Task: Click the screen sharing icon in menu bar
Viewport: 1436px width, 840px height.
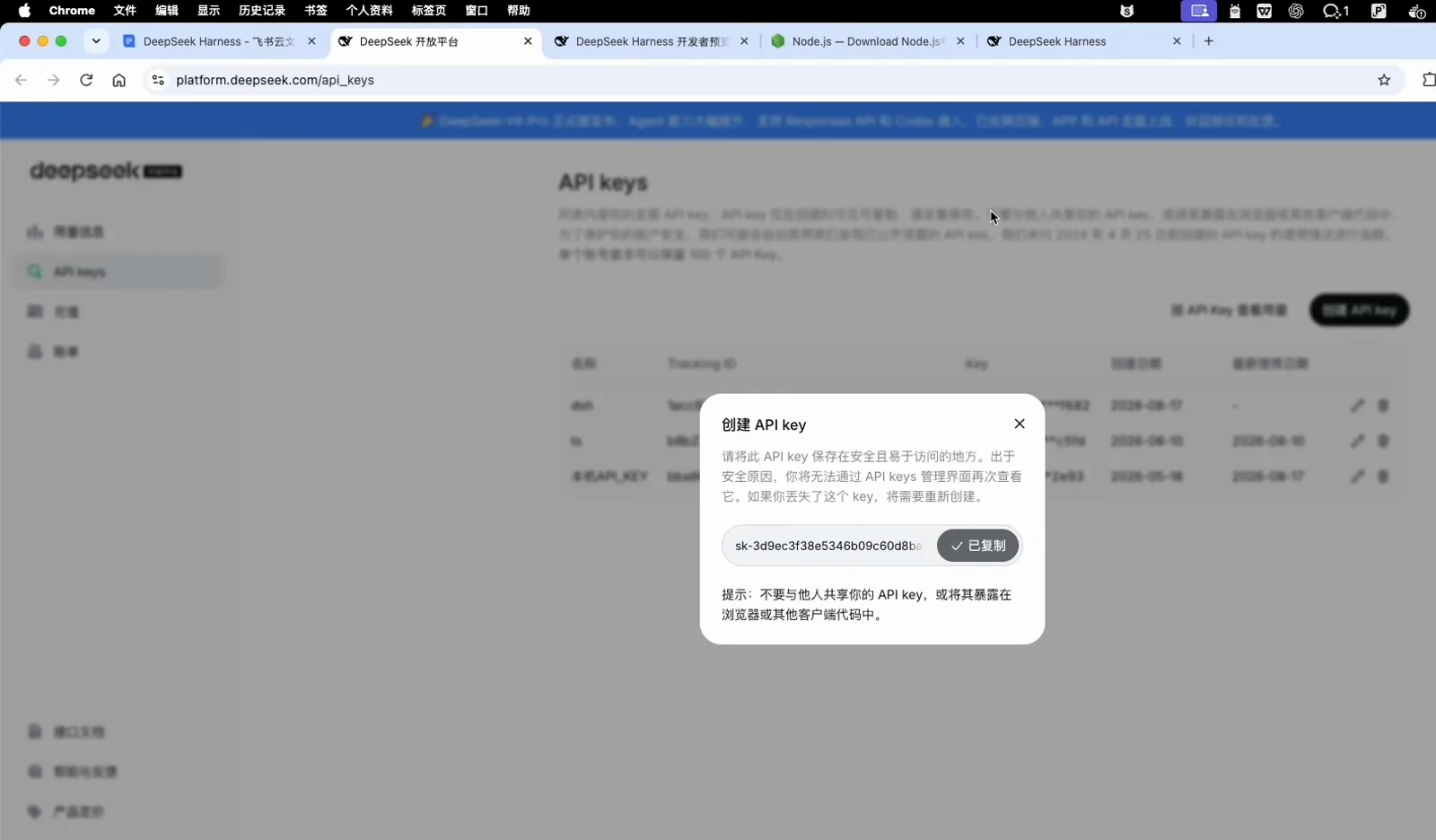Action: [1199, 11]
